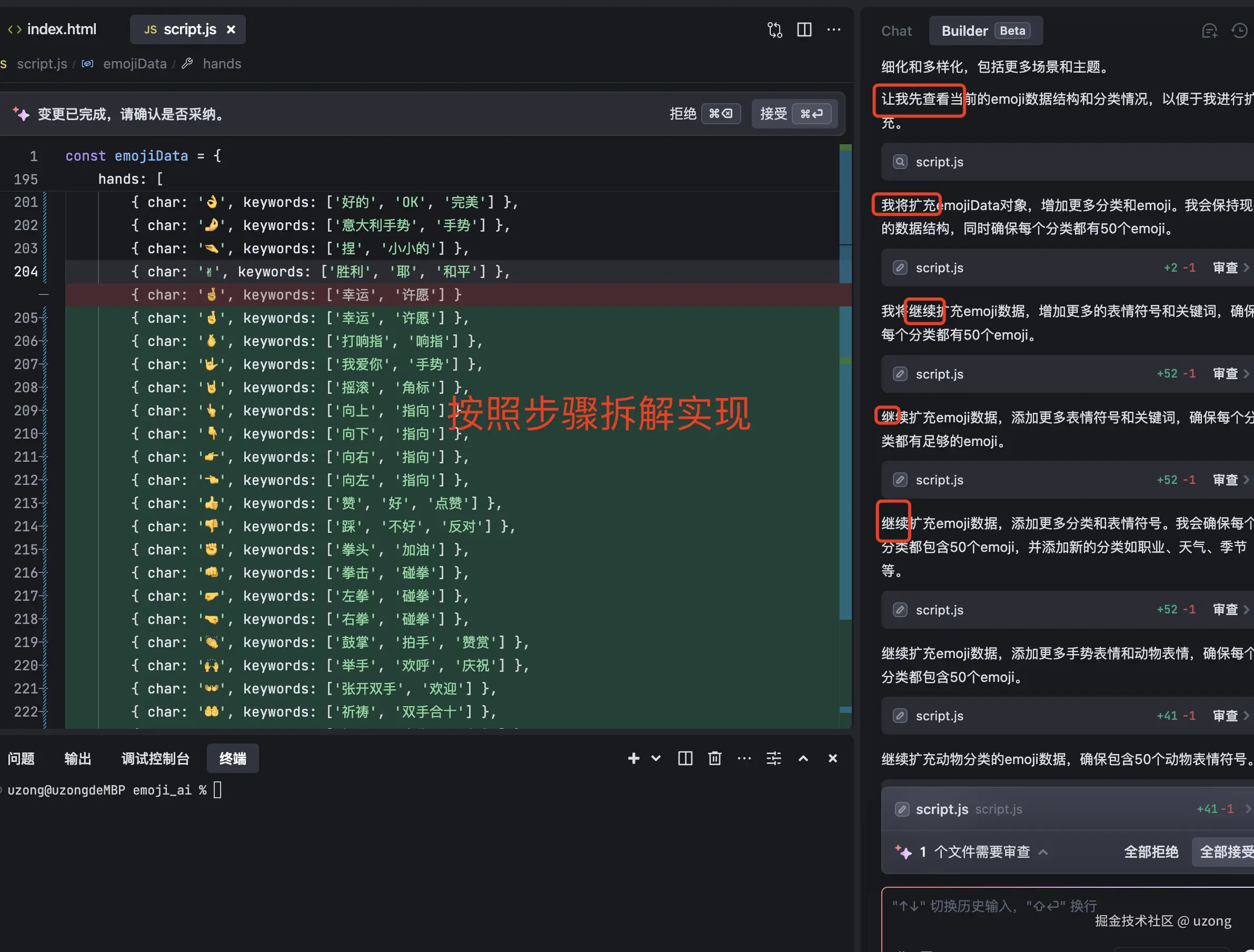The height and width of the screenshot is (952, 1254).
Task: Switch to the 输出 panel tab
Action: tap(78, 758)
